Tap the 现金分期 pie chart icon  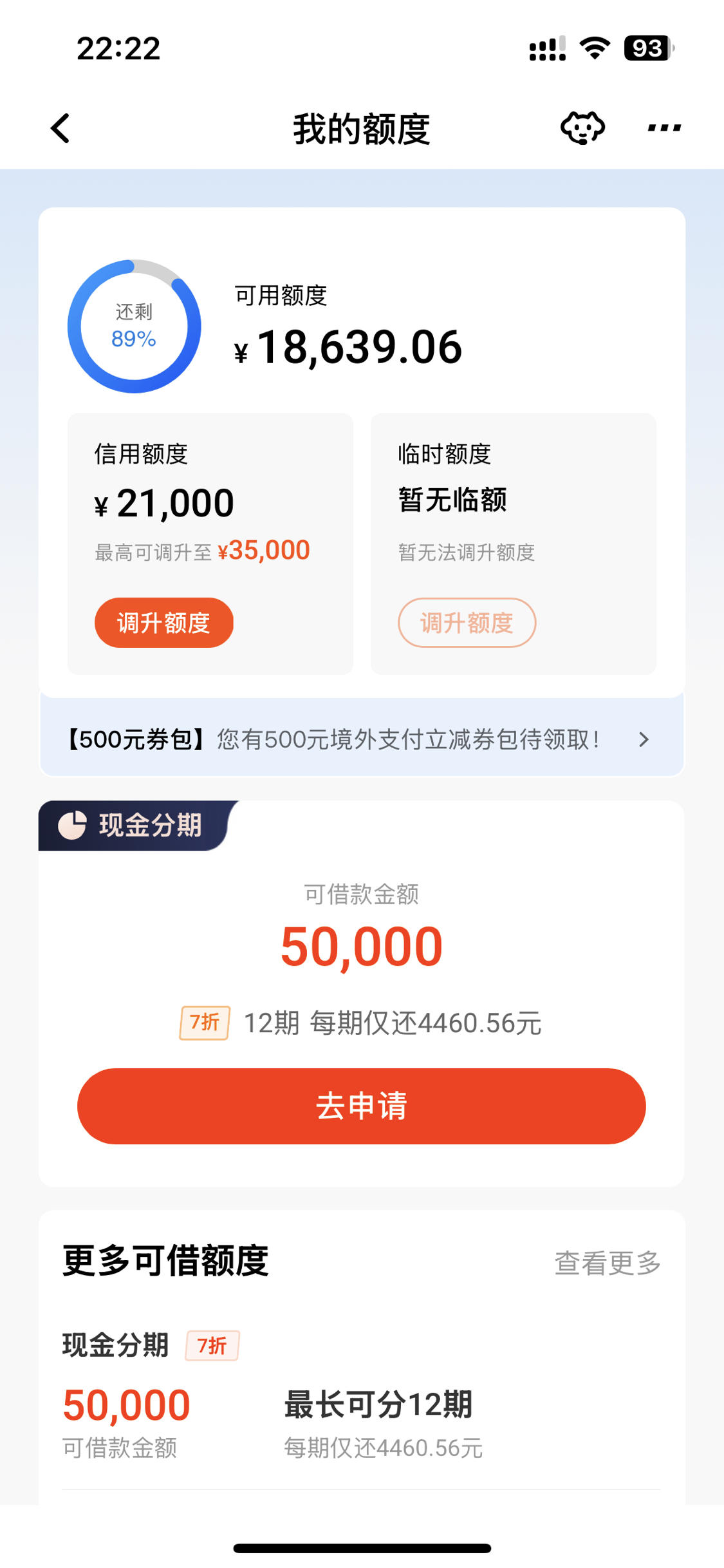click(72, 825)
